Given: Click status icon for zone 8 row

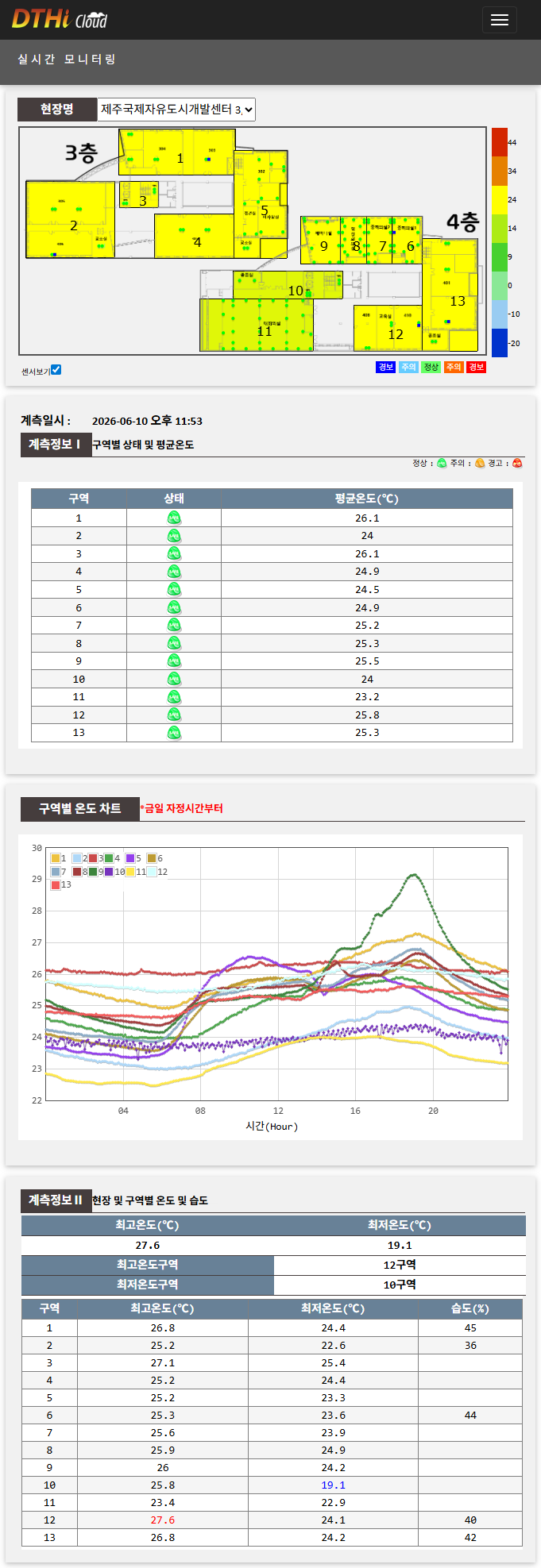Looking at the screenshot, I should point(174,643).
